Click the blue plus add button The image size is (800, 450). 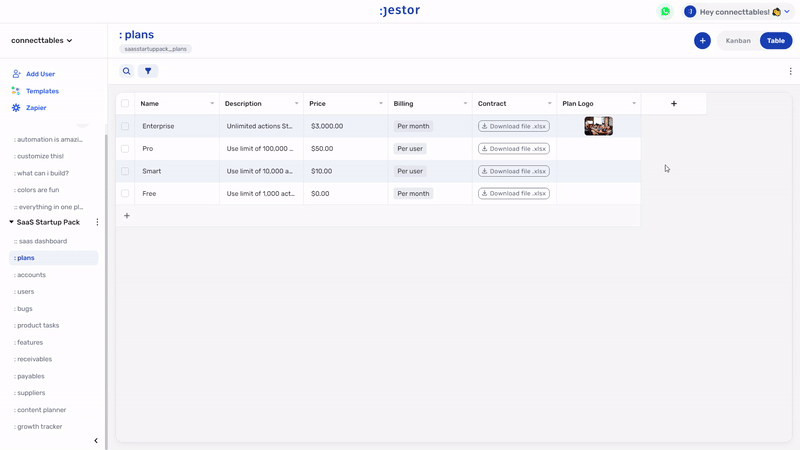(702, 41)
